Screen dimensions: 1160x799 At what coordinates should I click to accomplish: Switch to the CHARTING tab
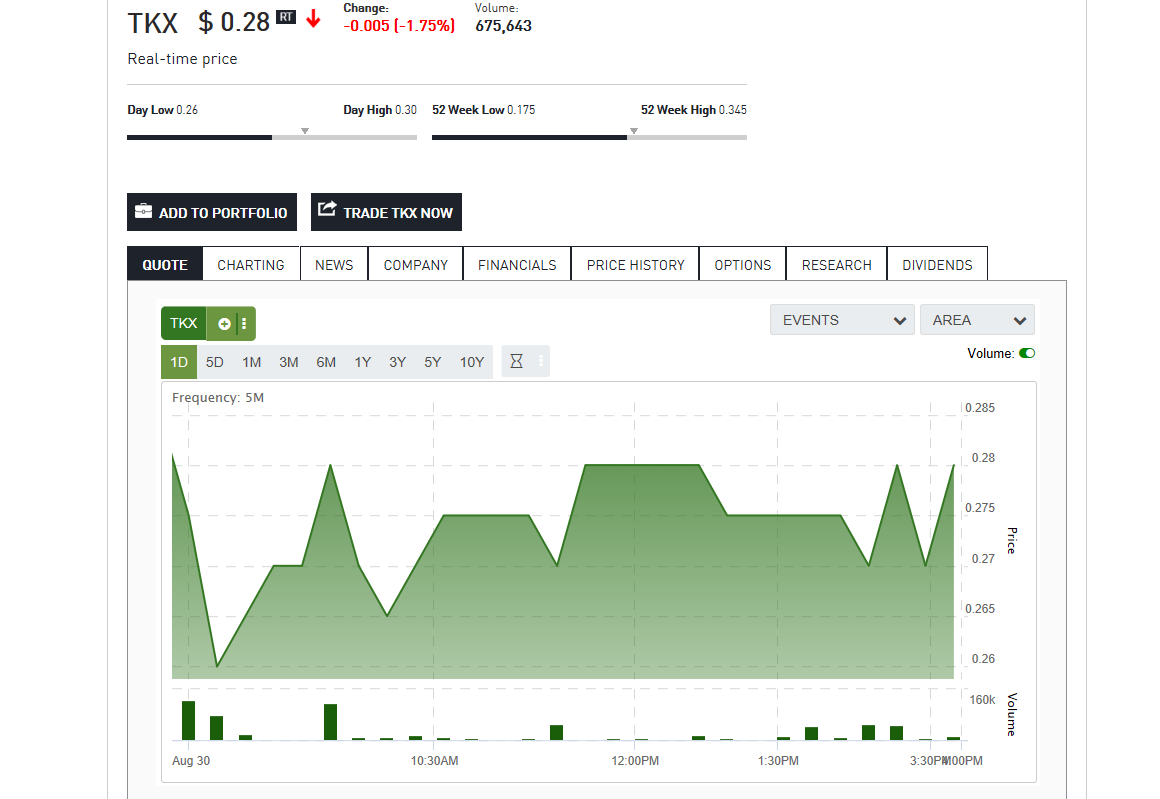250,263
